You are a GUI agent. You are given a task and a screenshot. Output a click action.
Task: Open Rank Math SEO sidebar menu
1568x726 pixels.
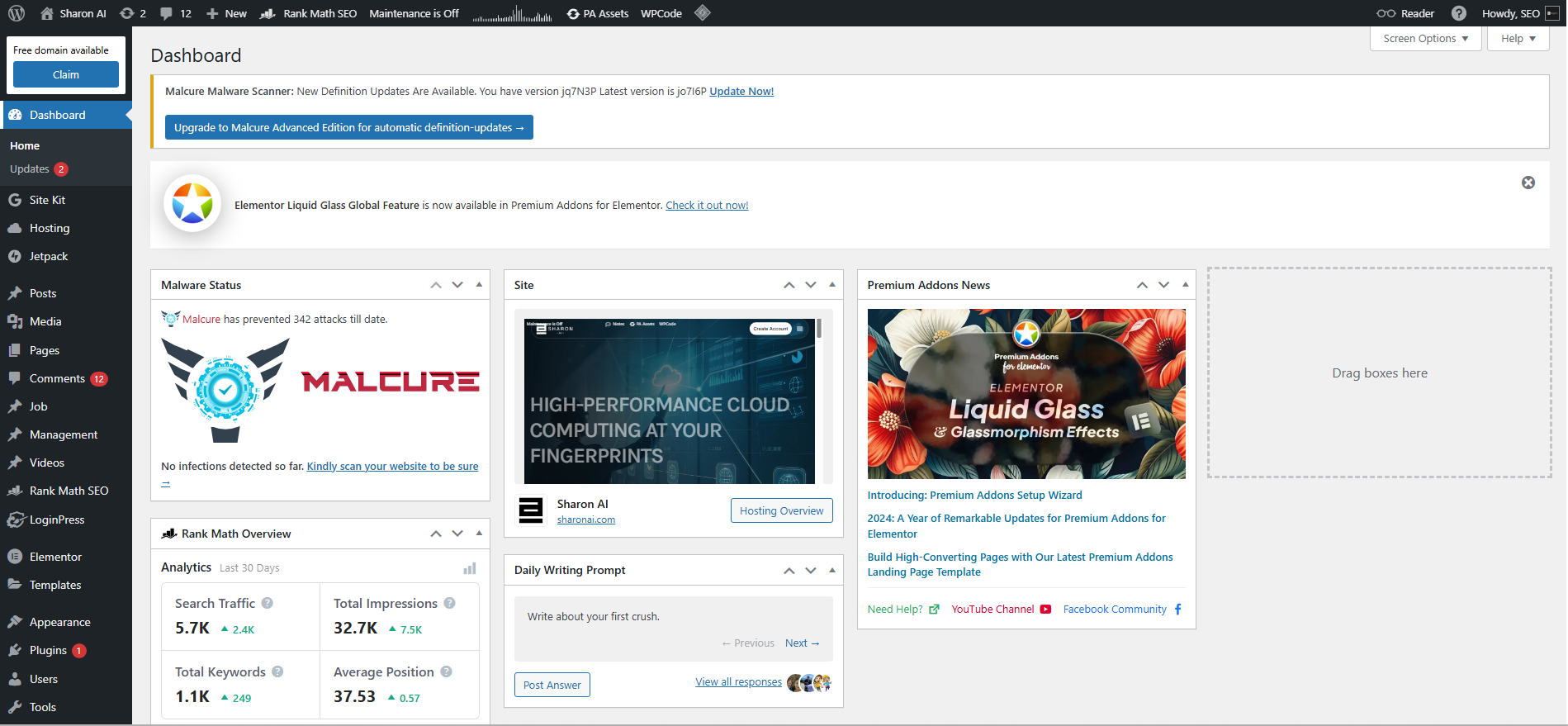pyautogui.click(x=69, y=491)
